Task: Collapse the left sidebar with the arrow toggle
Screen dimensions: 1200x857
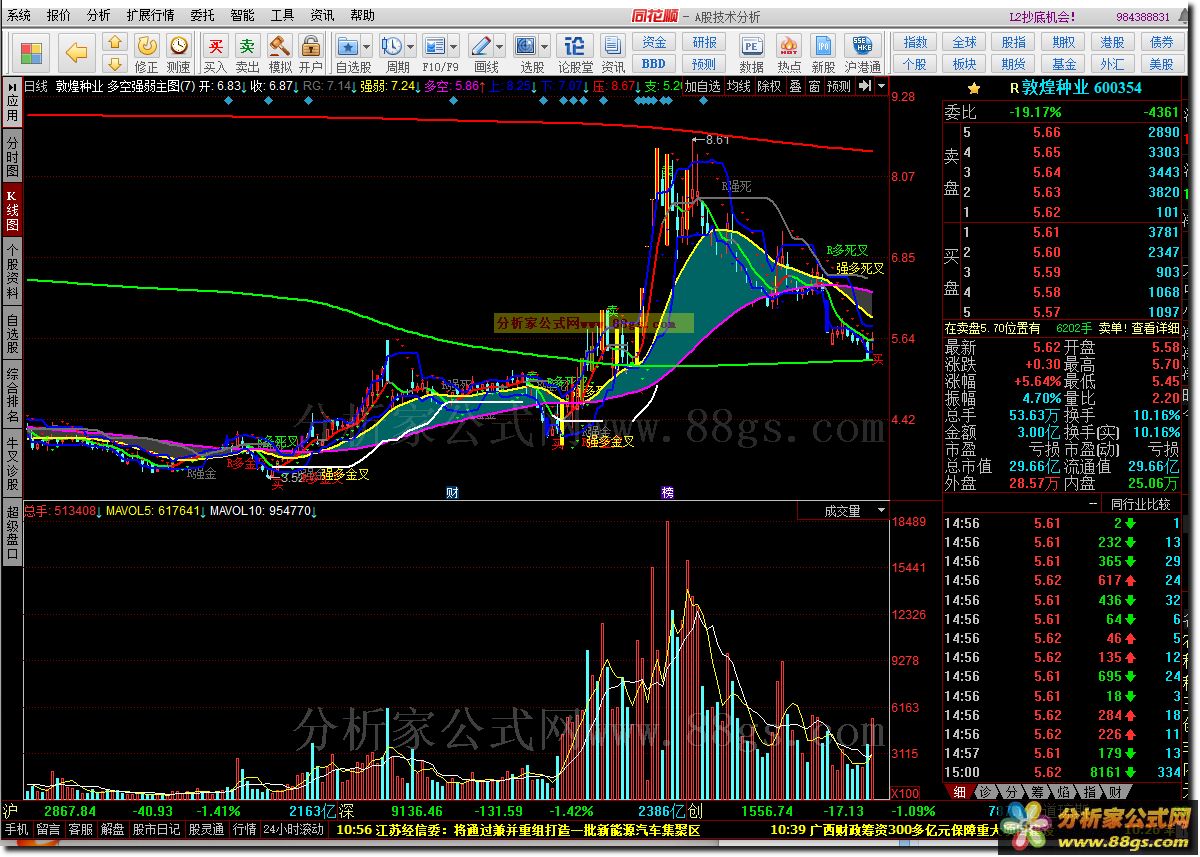Action: pos(11,86)
